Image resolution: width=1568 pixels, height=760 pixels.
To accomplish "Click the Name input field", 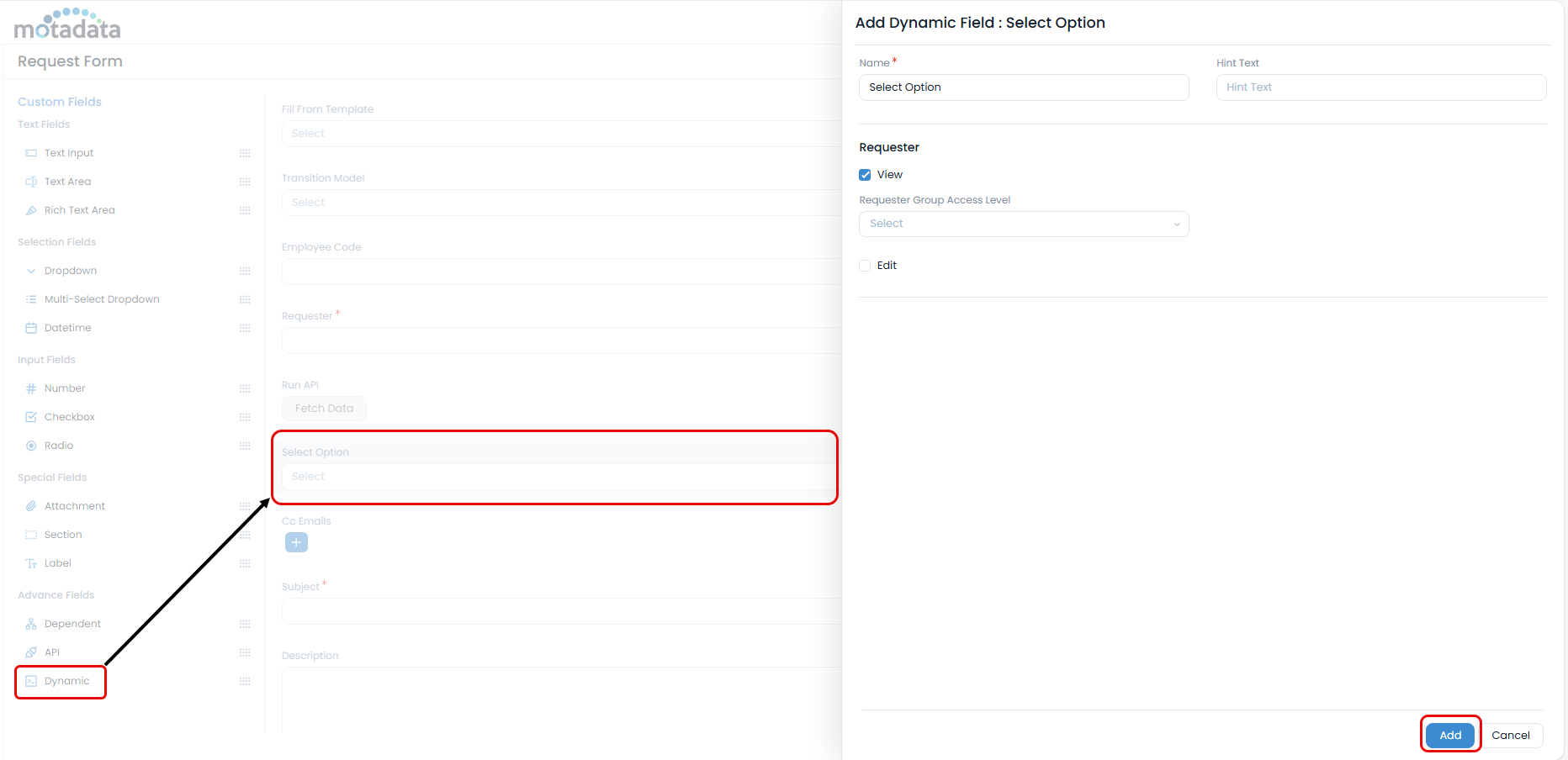I will [x=1024, y=87].
